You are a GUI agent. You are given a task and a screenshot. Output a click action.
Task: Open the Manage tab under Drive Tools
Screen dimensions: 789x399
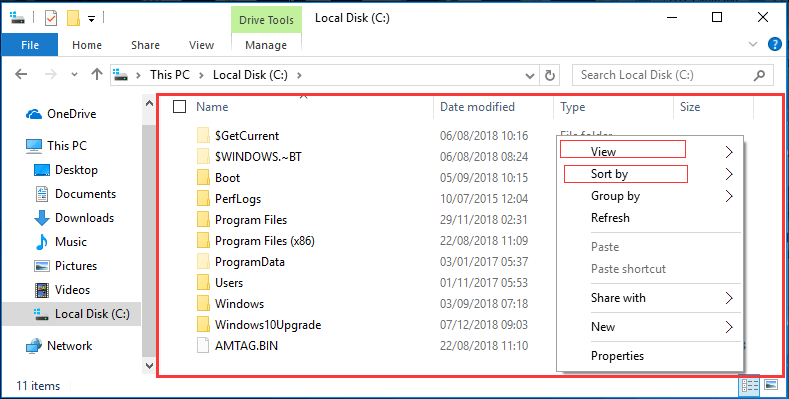click(x=266, y=45)
